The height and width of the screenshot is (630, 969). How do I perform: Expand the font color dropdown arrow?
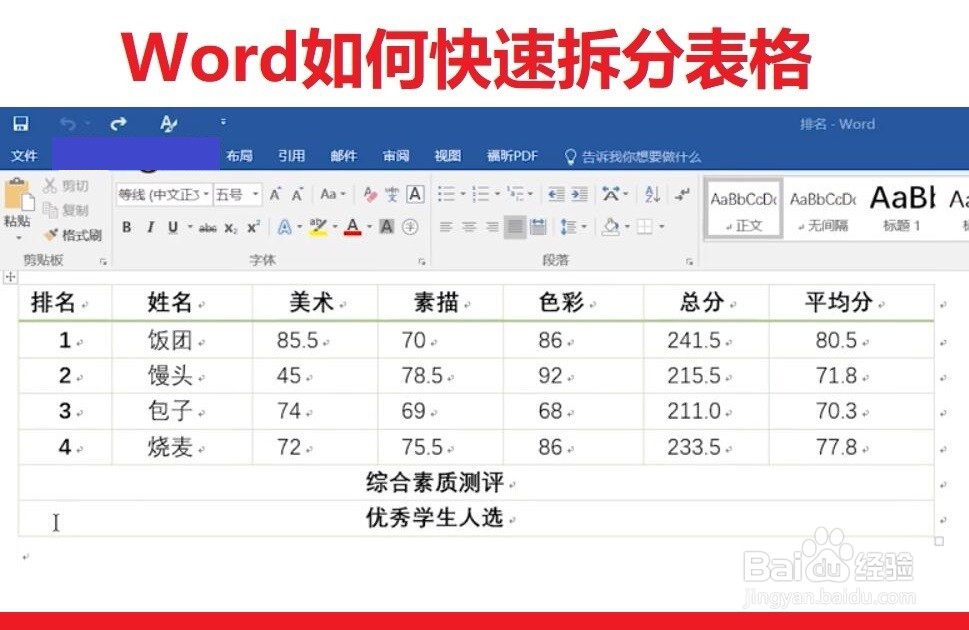[370, 228]
